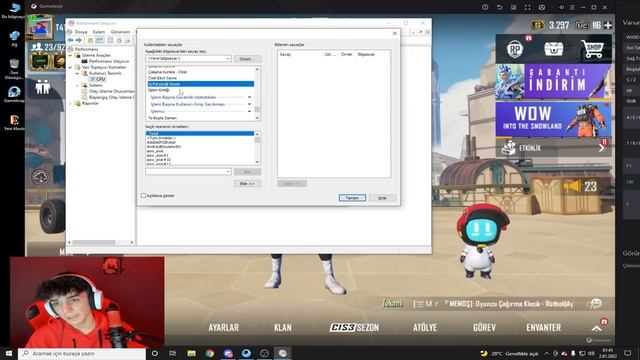Image resolution: width=640 pixels, height=360 pixels.
Task: Select the CPU tree item
Action: [98, 79]
